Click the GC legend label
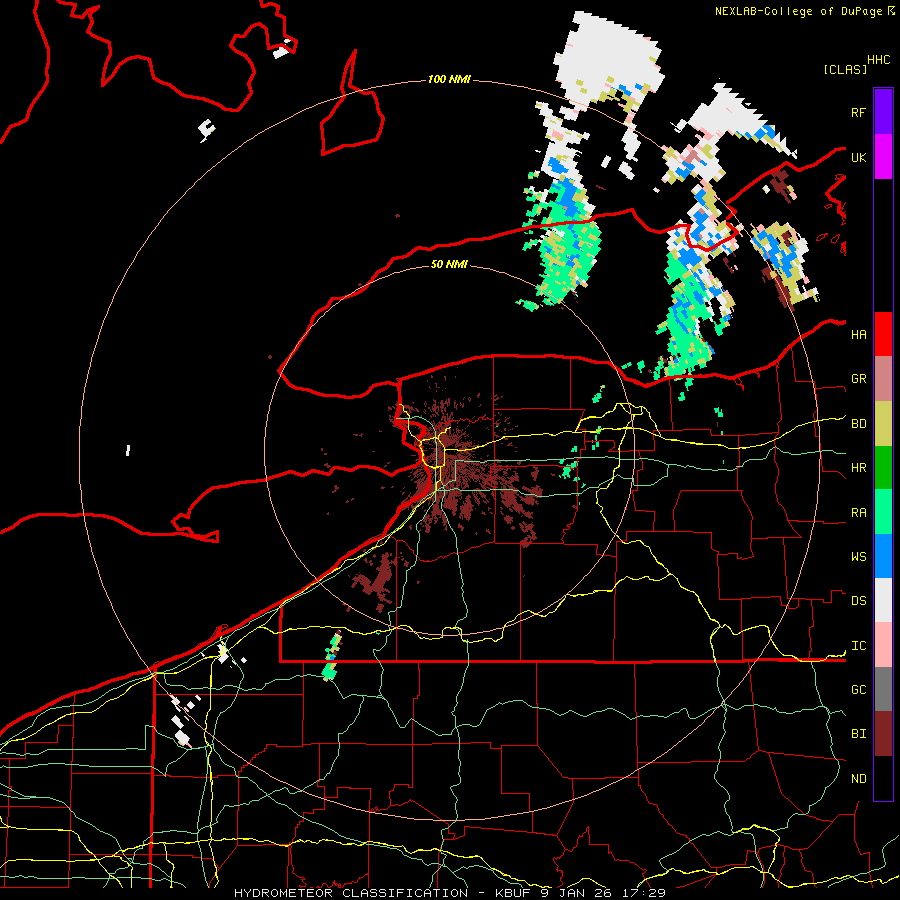This screenshot has width=900, height=900. (x=858, y=689)
